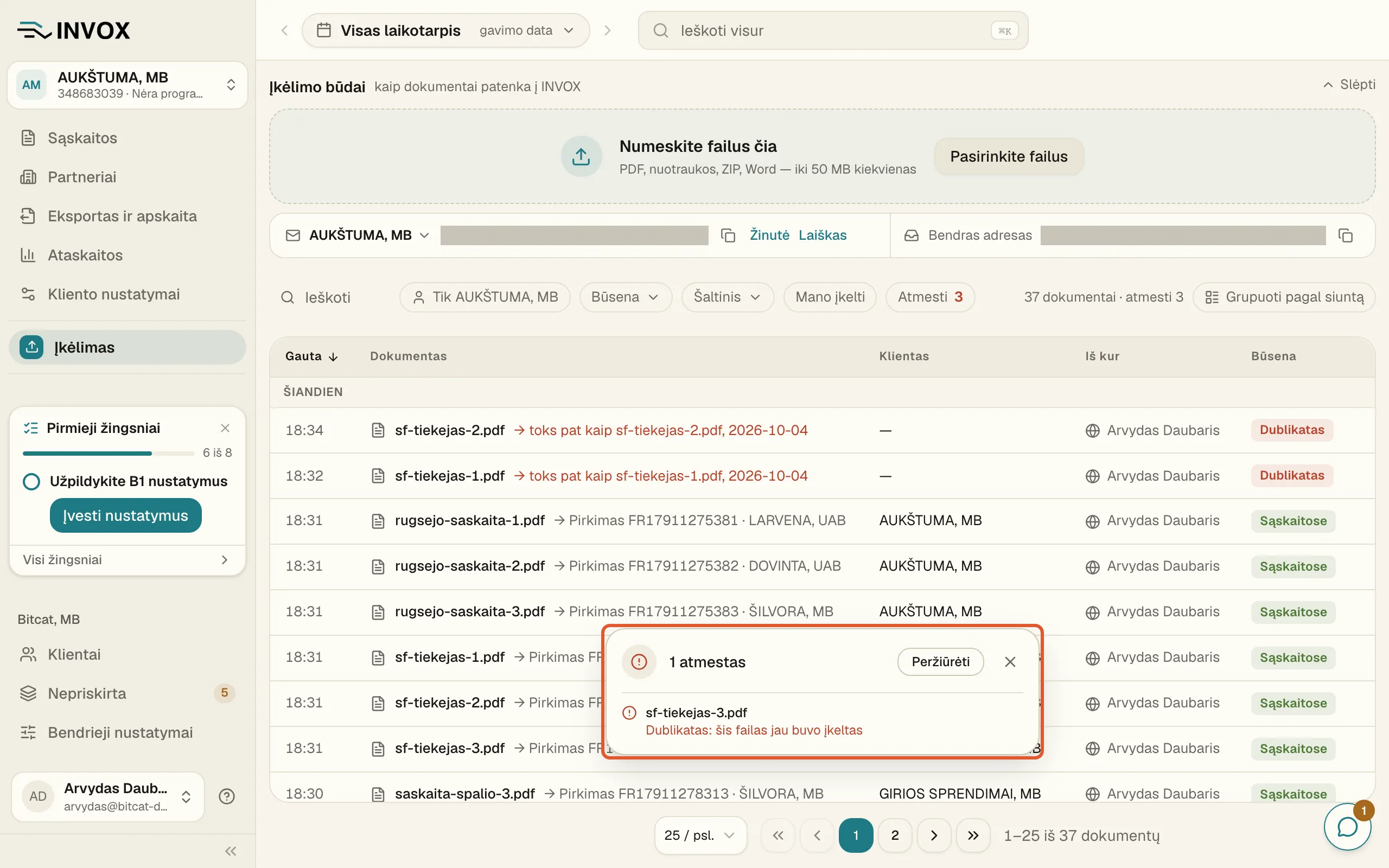The image size is (1389, 868).
Task: Click the Ieškoti visur search field
Action: pos(833,30)
